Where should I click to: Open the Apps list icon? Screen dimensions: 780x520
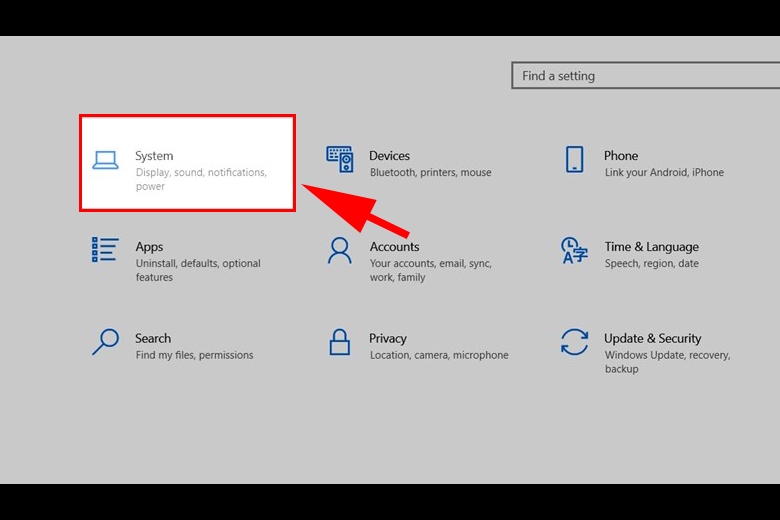105,250
